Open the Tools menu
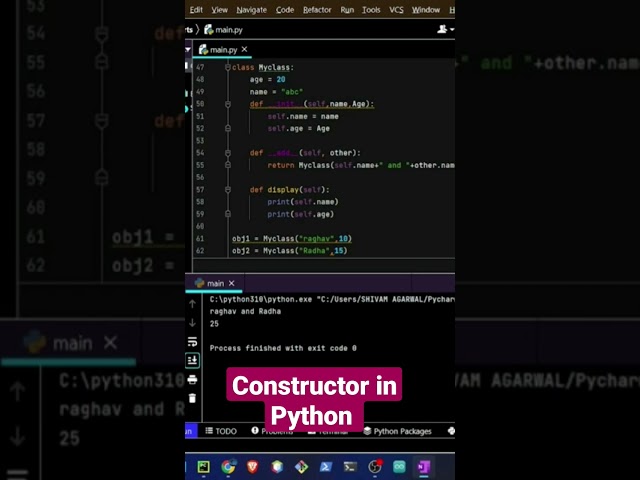 (x=371, y=10)
